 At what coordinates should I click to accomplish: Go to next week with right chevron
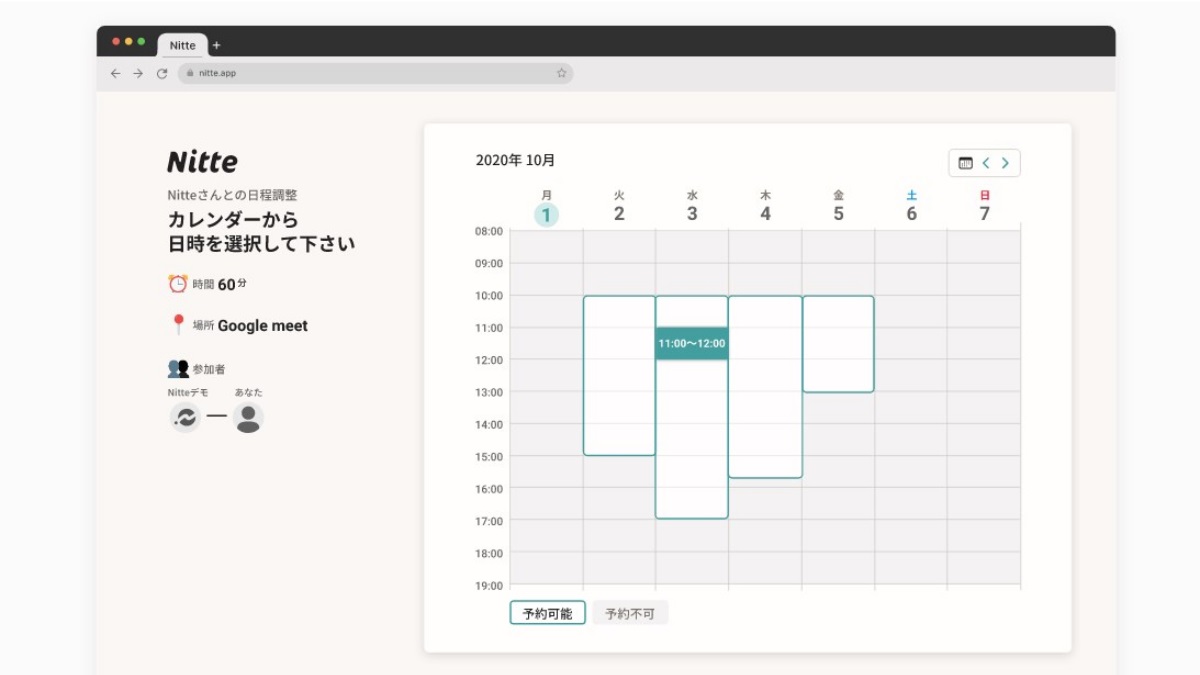1005,163
